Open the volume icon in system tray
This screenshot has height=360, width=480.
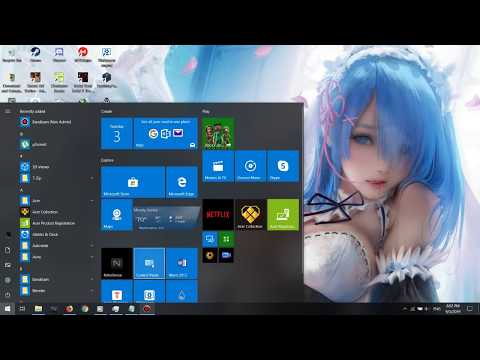(x=427, y=309)
